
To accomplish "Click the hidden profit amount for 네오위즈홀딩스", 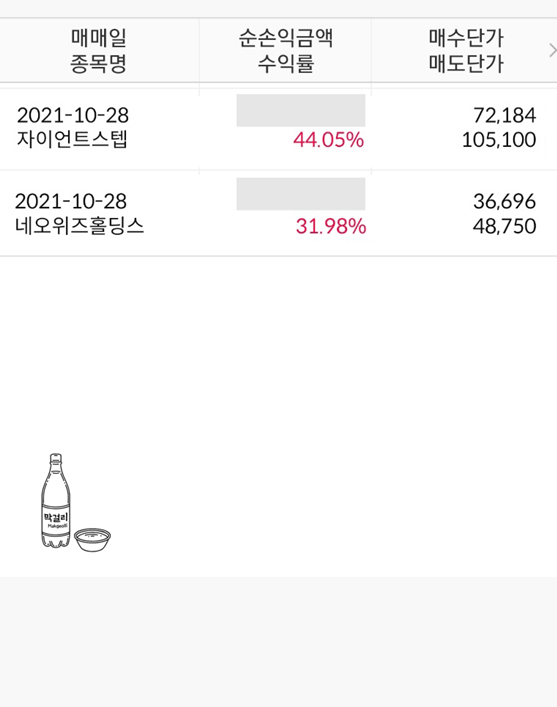I will point(301,194).
